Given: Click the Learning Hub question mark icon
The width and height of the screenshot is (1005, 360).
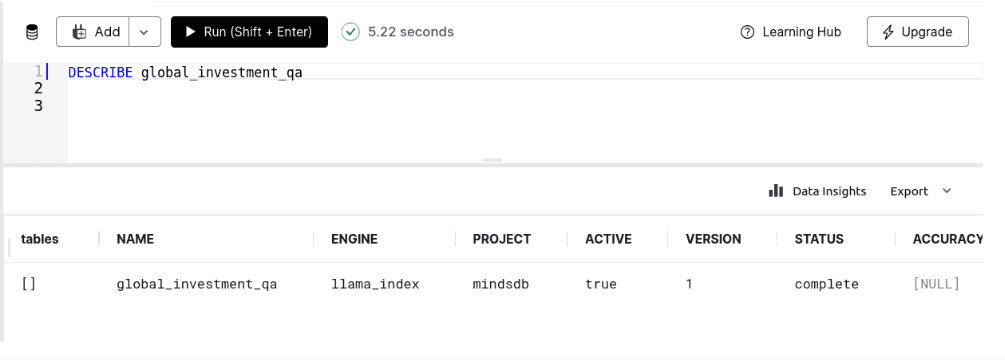Looking at the screenshot, I should (x=747, y=32).
